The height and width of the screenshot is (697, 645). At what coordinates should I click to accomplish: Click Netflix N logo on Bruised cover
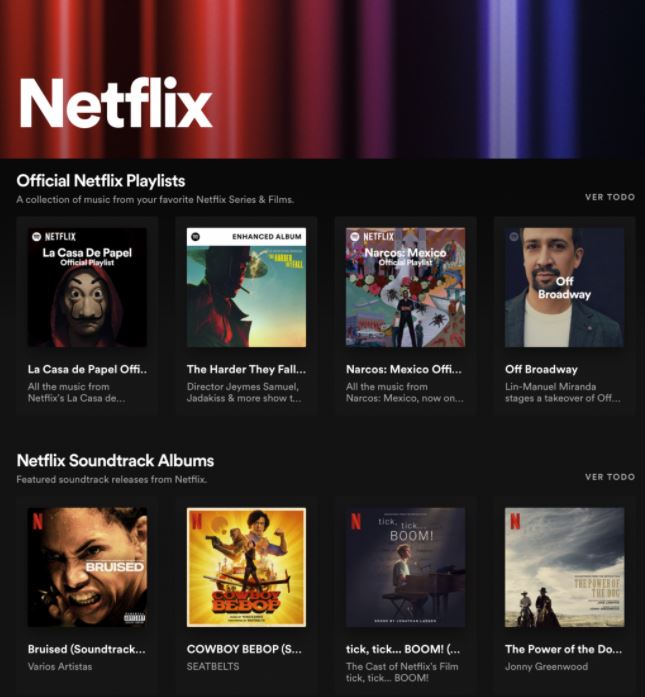click(38, 522)
